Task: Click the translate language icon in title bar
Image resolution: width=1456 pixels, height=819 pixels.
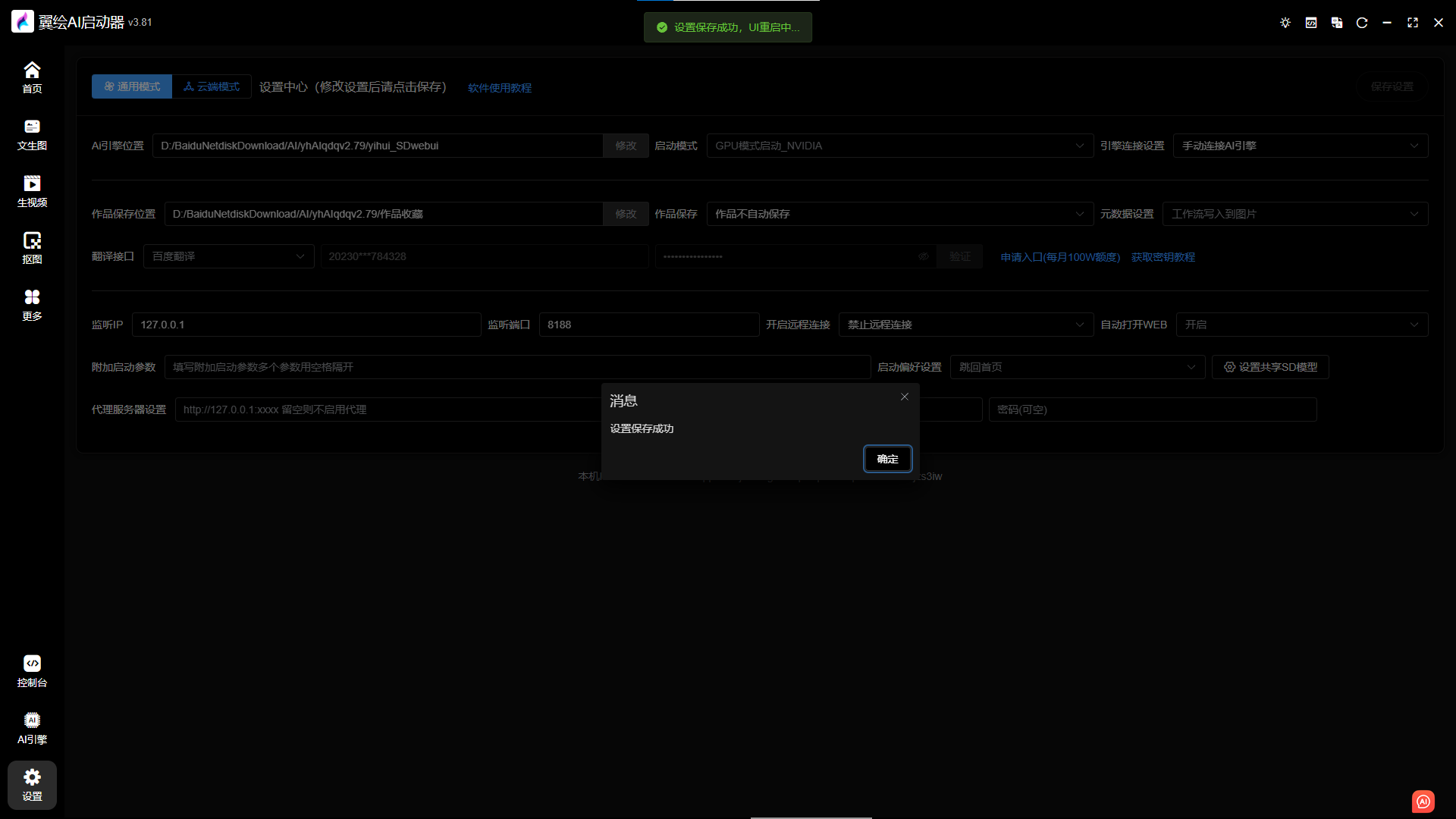Action: coord(1337,23)
